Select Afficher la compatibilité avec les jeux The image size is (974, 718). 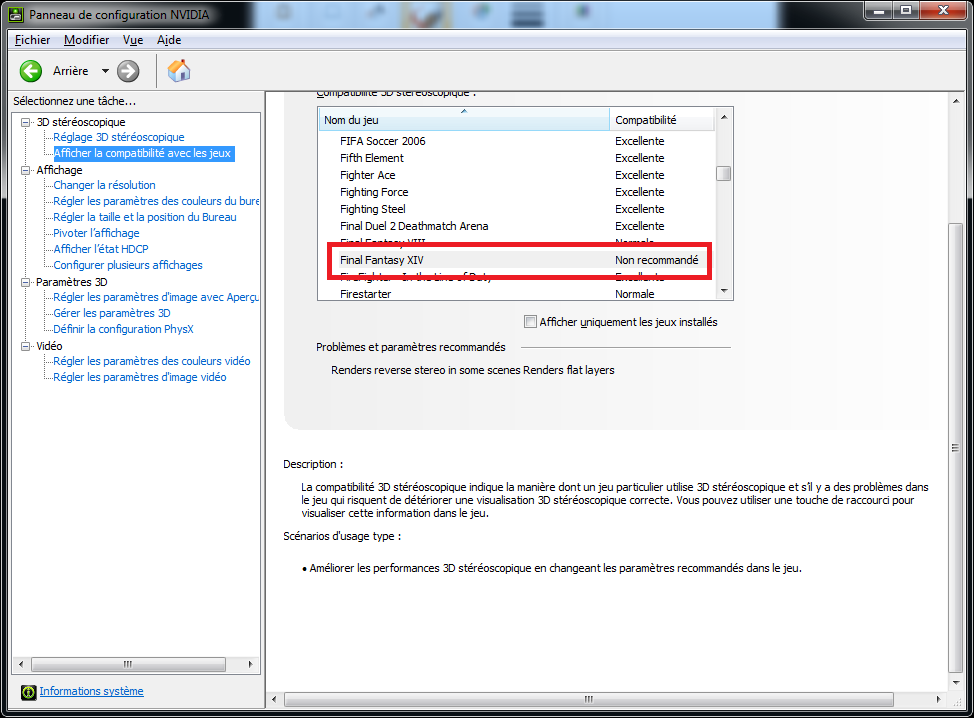click(x=142, y=153)
